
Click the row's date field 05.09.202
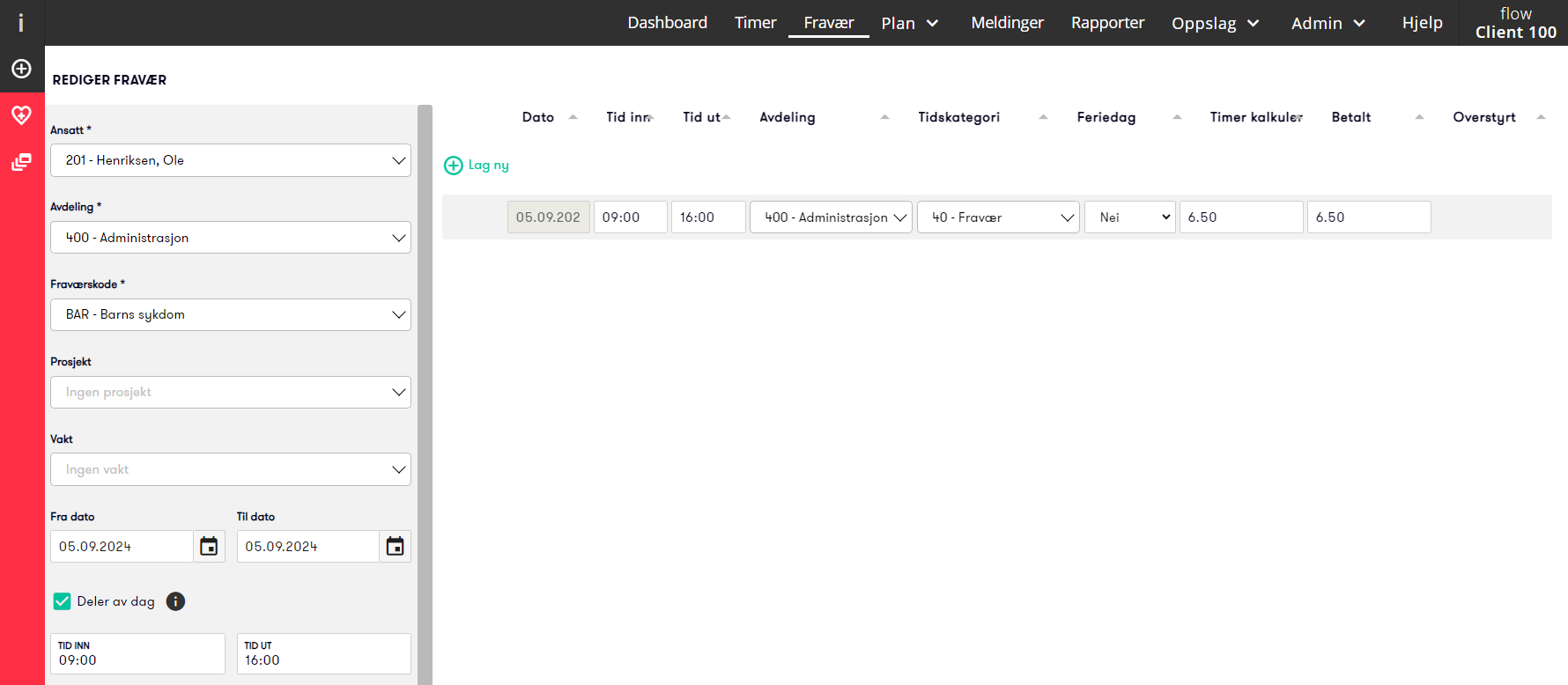tap(549, 217)
